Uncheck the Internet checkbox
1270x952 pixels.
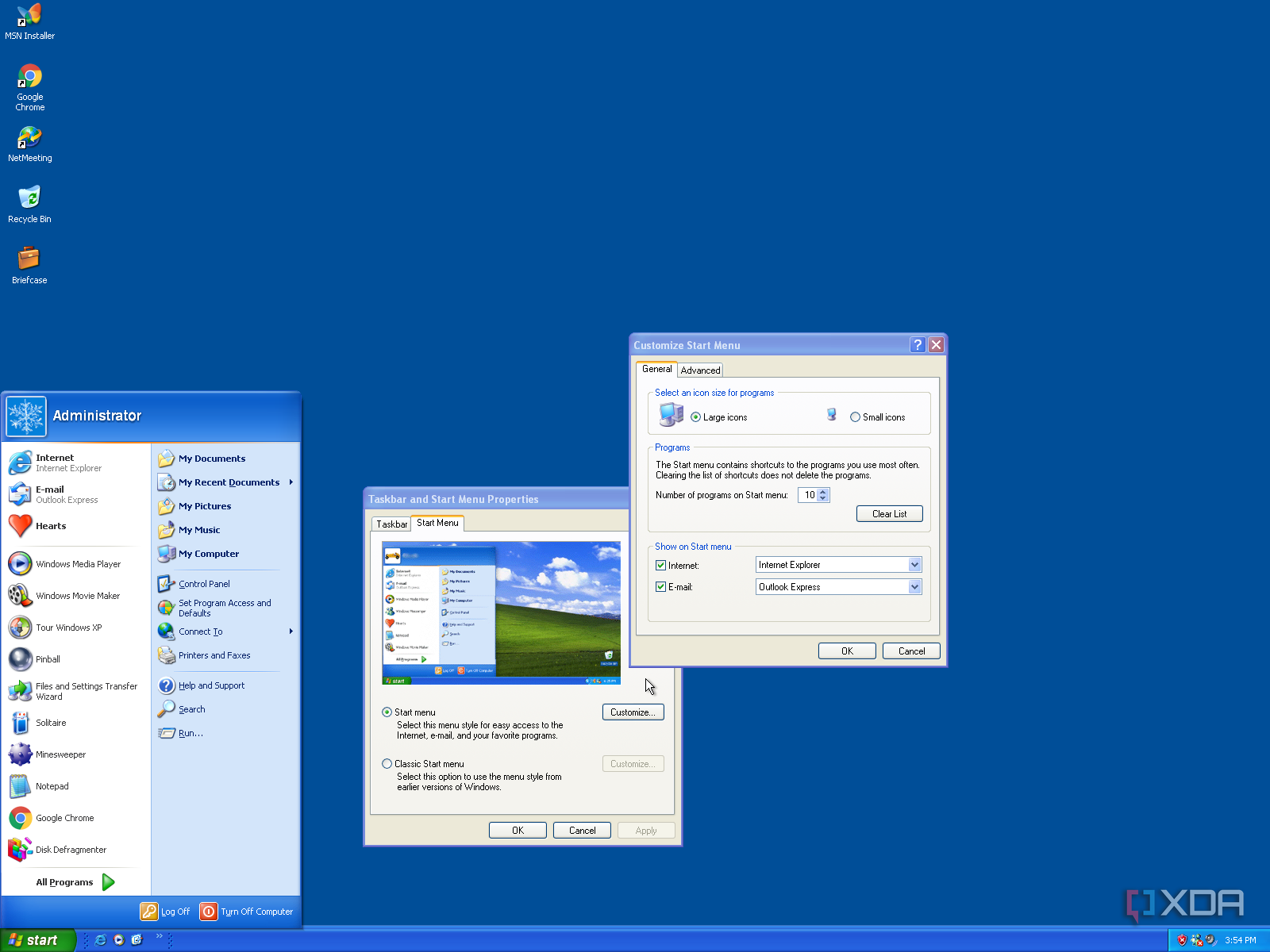coord(660,566)
